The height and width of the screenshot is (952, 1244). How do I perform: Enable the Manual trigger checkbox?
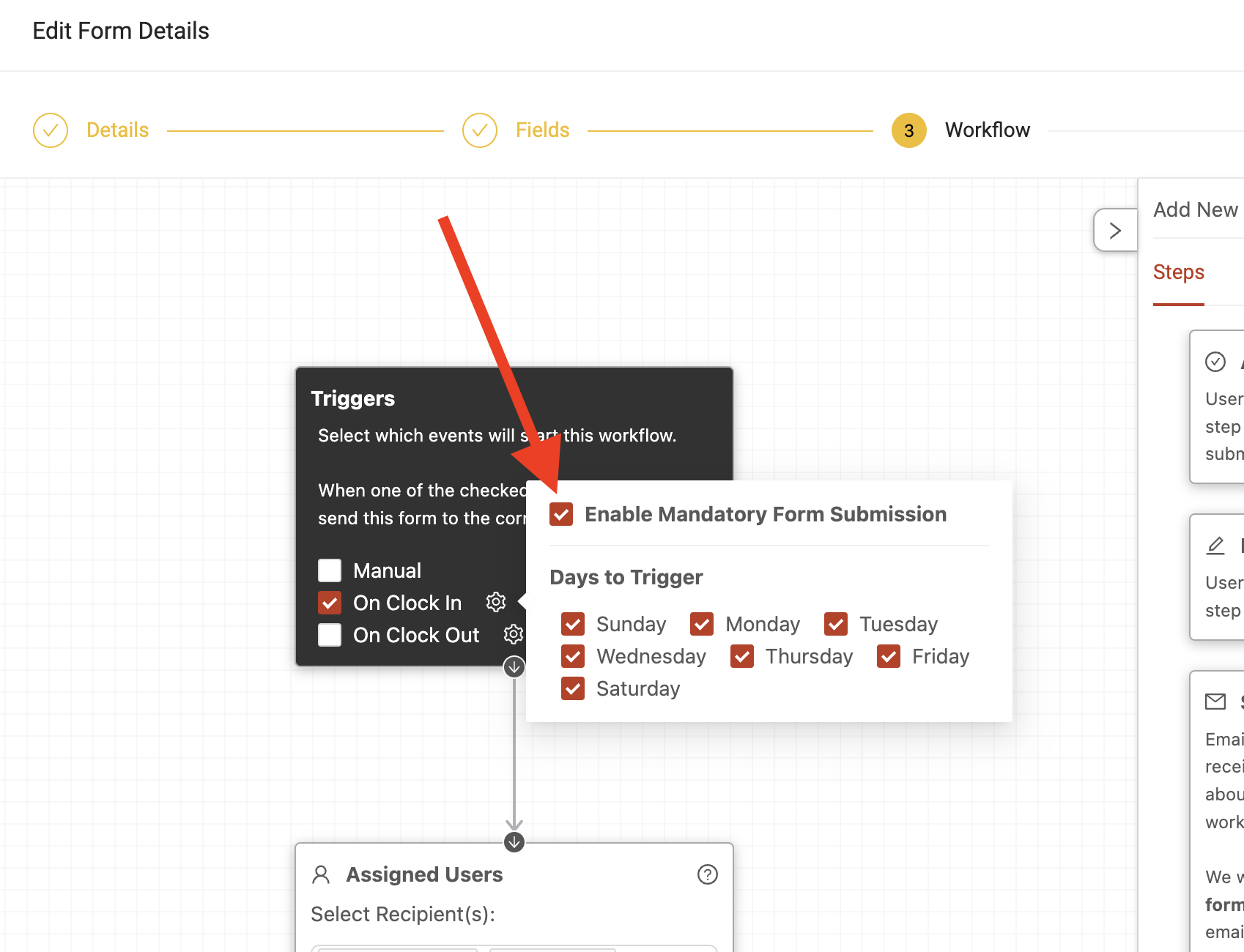coord(330,570)
